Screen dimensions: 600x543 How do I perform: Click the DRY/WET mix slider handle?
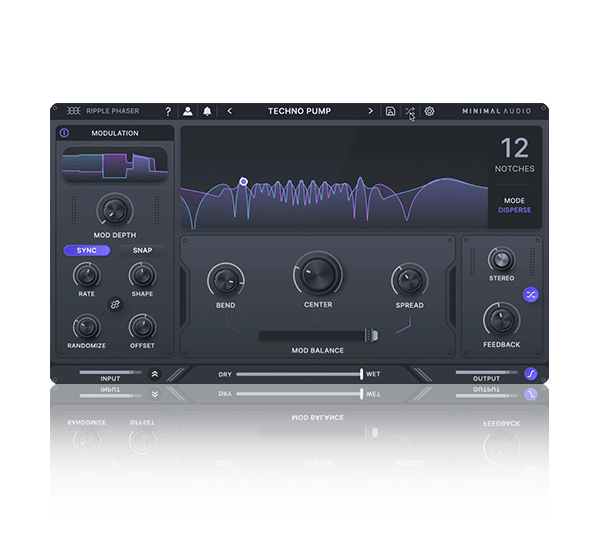click(361, 374)
